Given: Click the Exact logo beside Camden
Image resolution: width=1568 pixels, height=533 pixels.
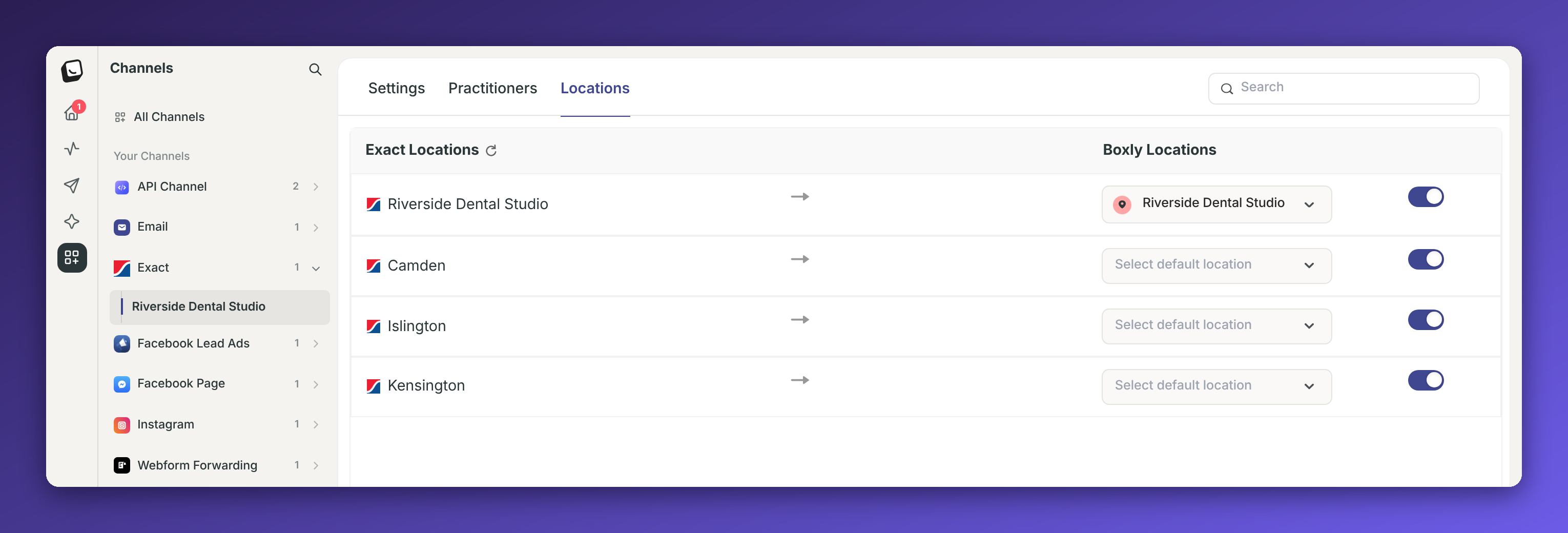Looking at the screenshot, I should 373,266.
